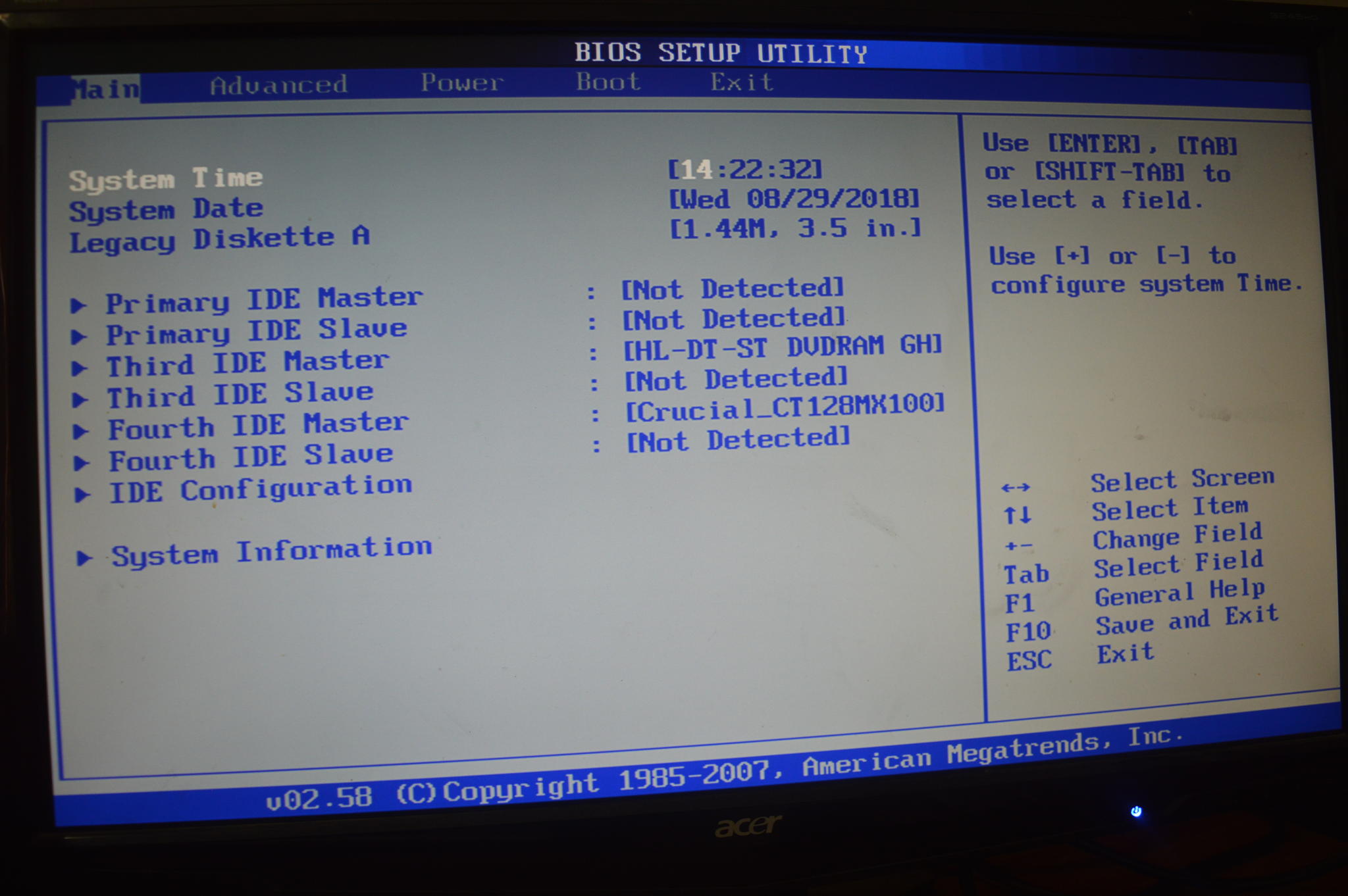Click the triangle next to System Information
1348x896 pixels.
pyautogui.click(x=84, y=559)
